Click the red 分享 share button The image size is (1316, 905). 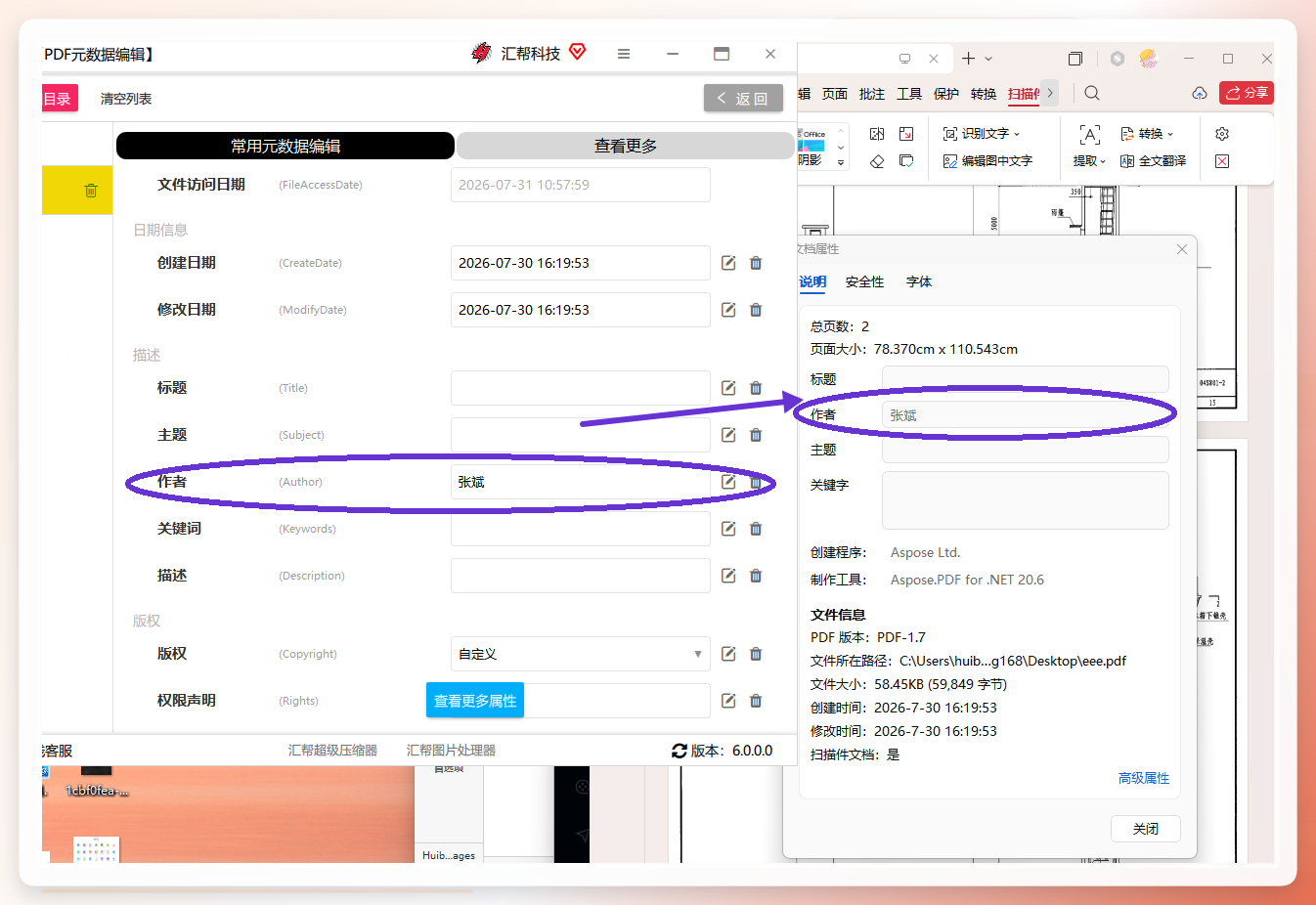tap(1247, 93)
